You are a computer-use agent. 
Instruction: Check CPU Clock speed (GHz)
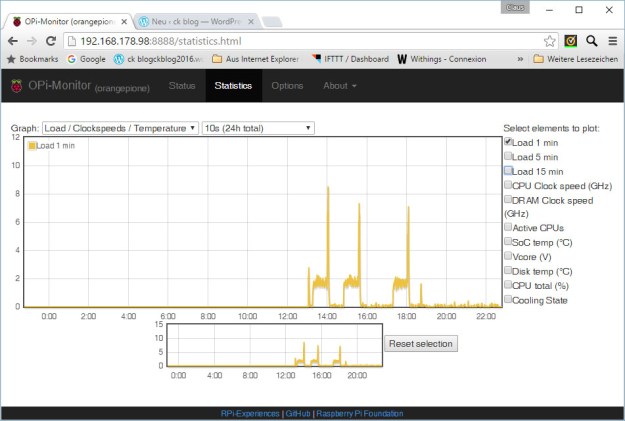(x=508, y=185)
